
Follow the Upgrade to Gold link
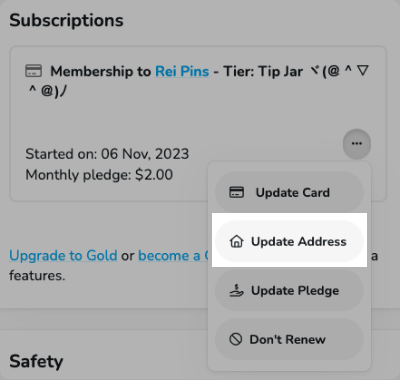click(63, 256)
